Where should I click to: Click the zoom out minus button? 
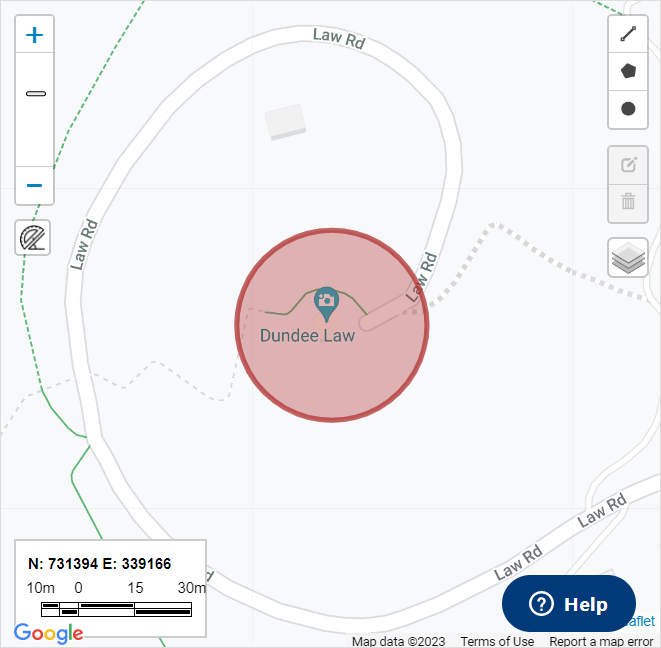pos(34,185)
